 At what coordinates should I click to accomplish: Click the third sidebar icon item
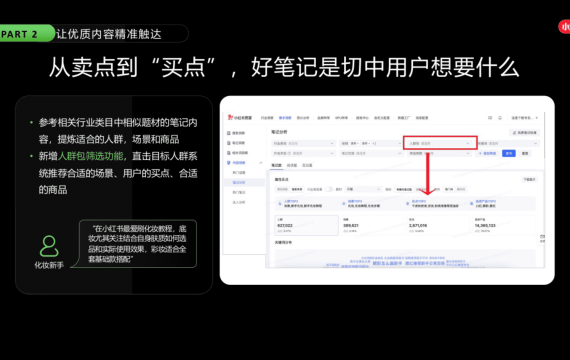(229, 153)
